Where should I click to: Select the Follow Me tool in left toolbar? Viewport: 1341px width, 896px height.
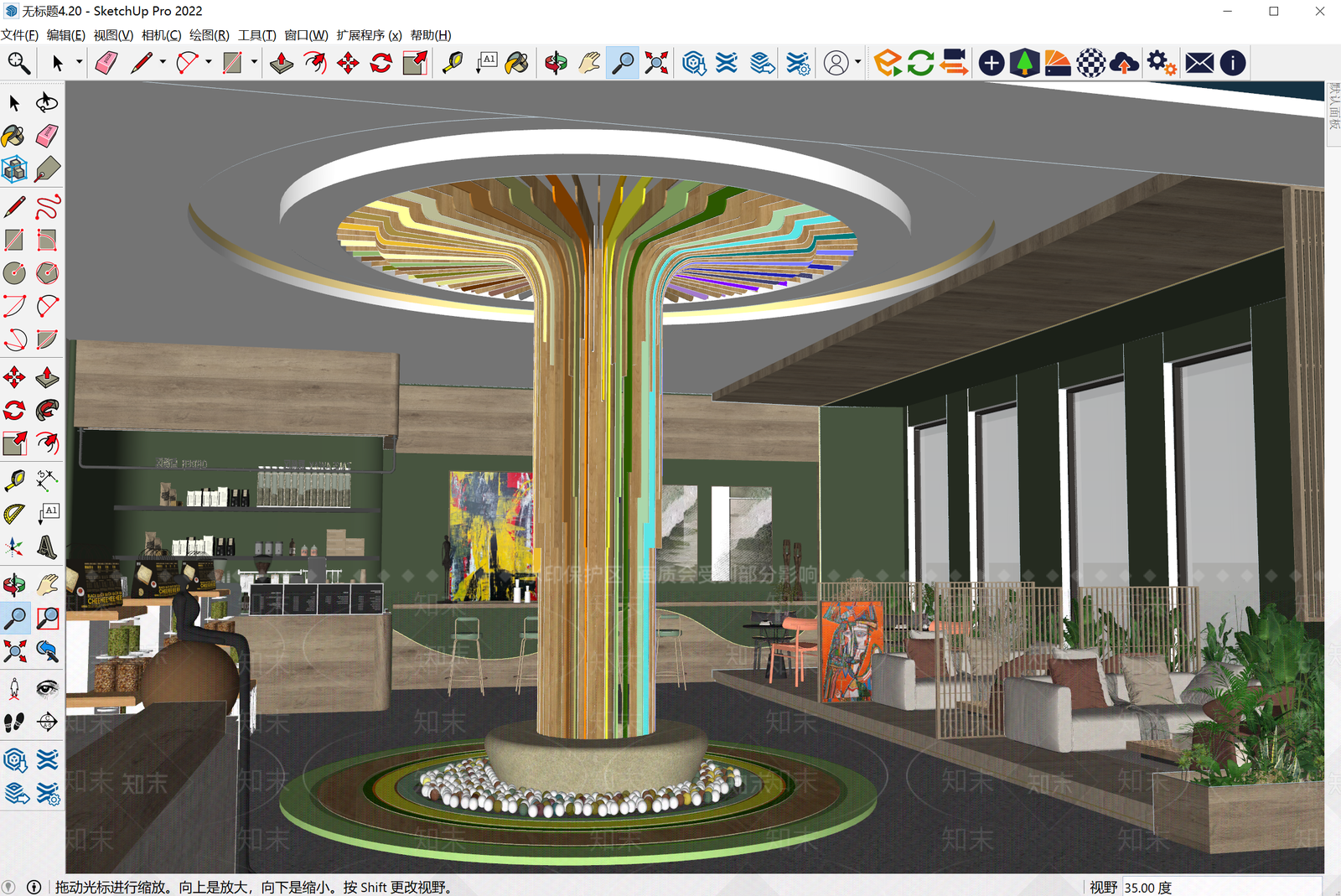(48, 410)
